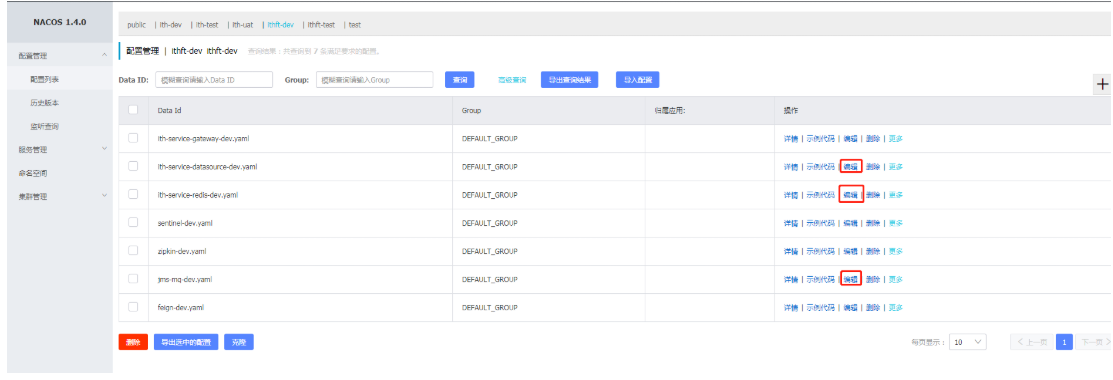Focus the Data ID search input

(214, 80)
